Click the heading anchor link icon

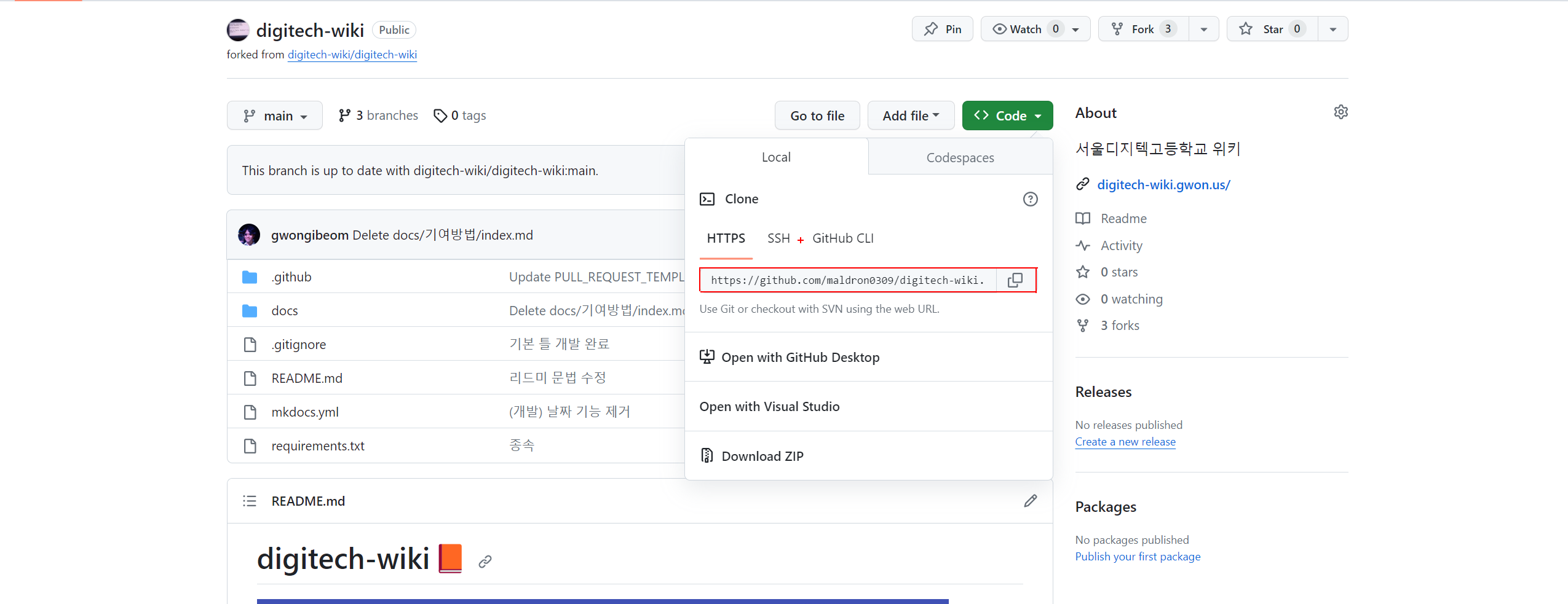point(485,562)
